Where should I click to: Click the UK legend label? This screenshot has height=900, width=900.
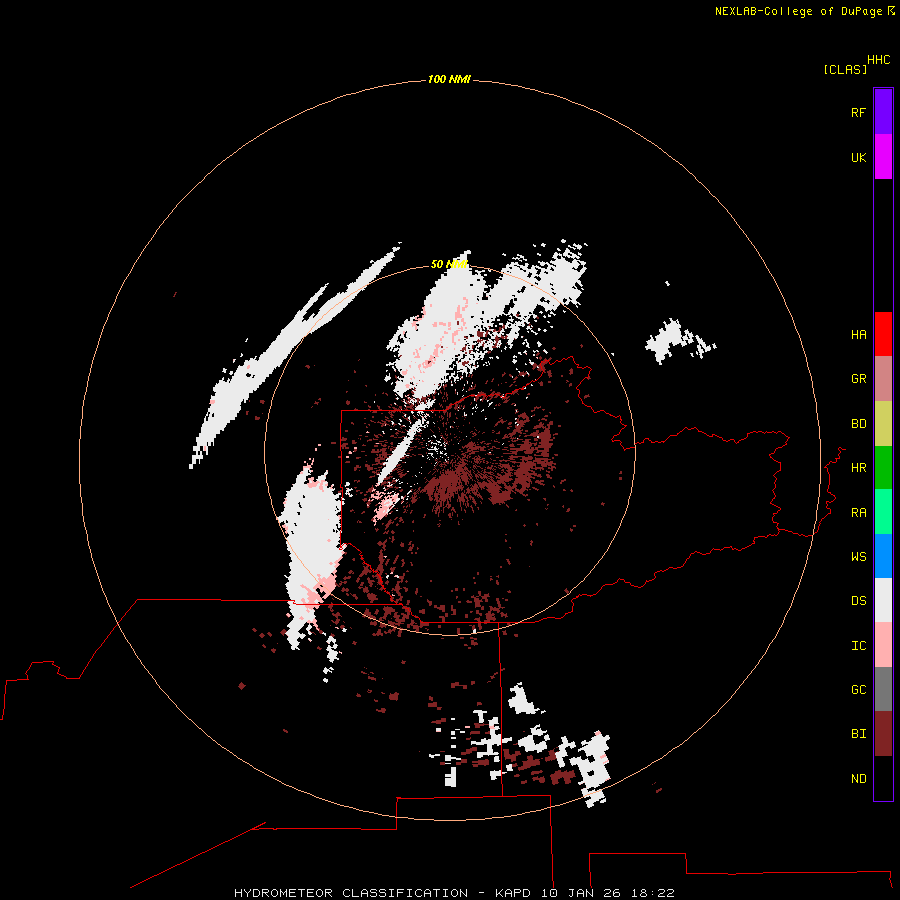[858, 157]
